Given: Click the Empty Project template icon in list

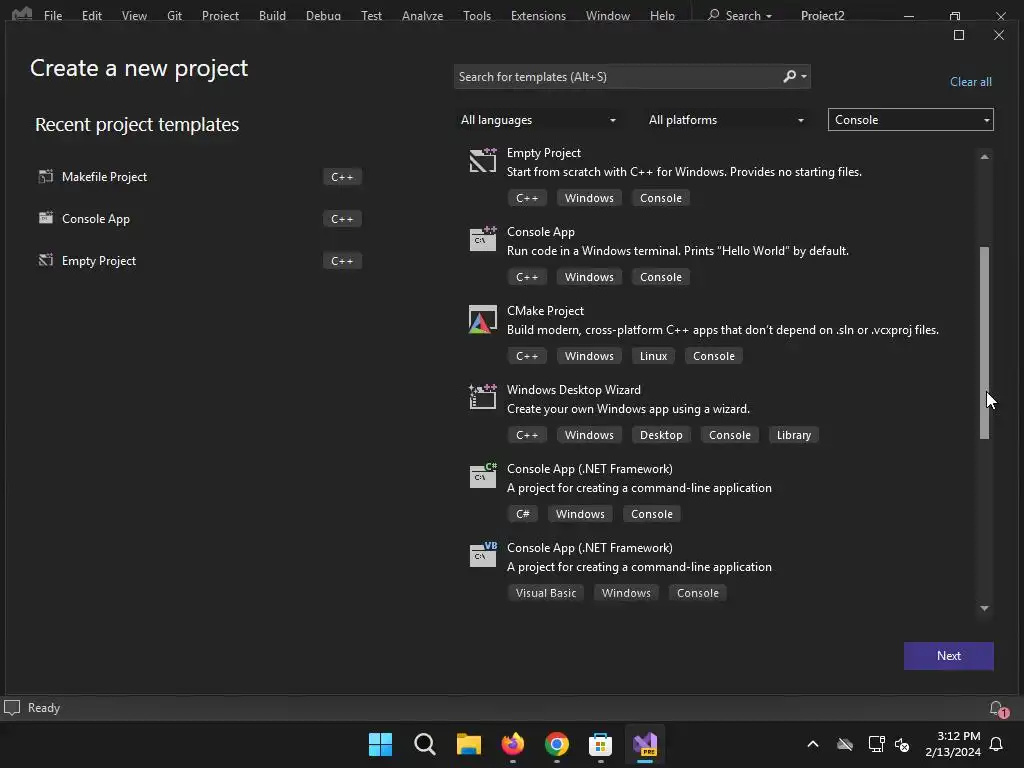Looking at the screenshot, I should 483,160.
